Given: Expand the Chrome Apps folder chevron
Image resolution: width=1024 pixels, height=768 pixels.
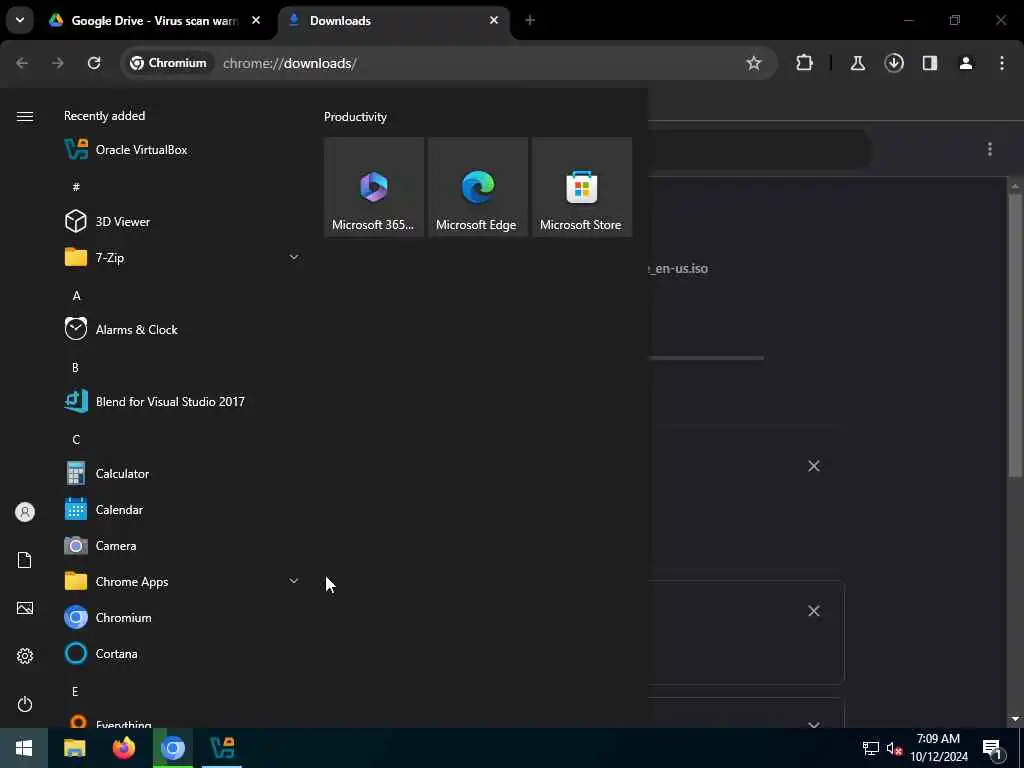Looking at the screenshot, I should pyautogui.click(x=294, y=581).
